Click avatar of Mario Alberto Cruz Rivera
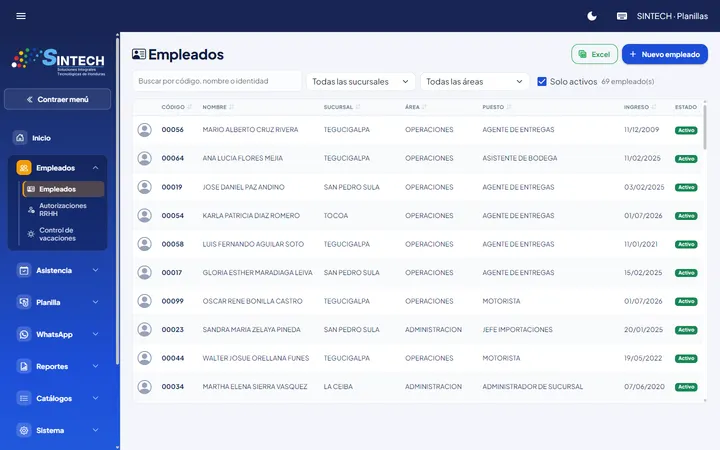Viewport: 720px width, 450px height. tap(145, 130)
